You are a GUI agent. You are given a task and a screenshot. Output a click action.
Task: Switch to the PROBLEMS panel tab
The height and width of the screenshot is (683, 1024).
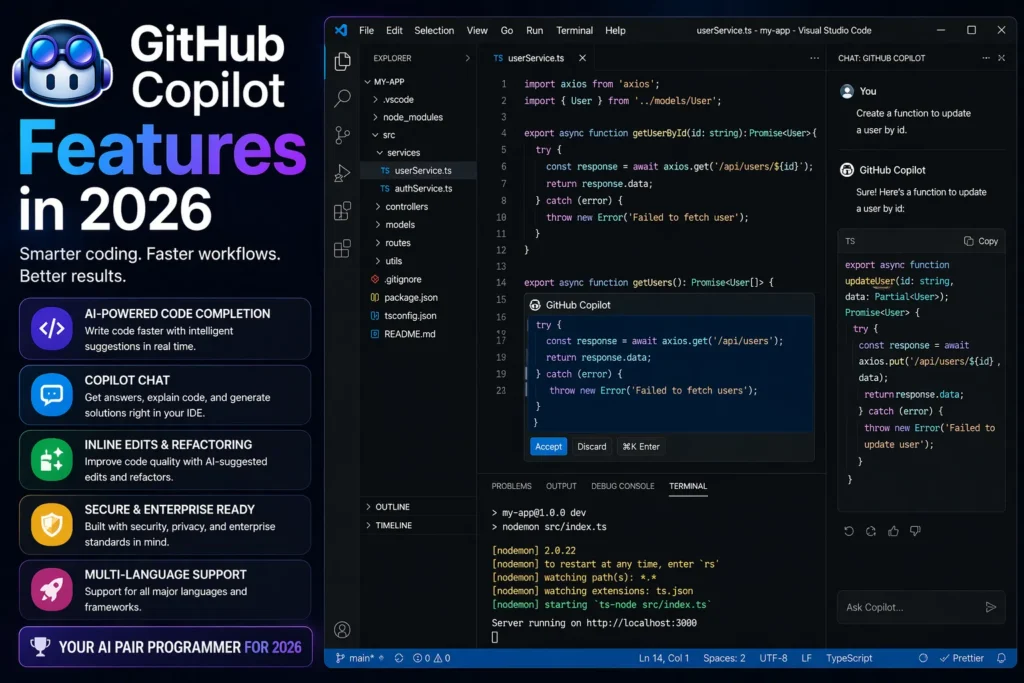[x=511, y=486]
